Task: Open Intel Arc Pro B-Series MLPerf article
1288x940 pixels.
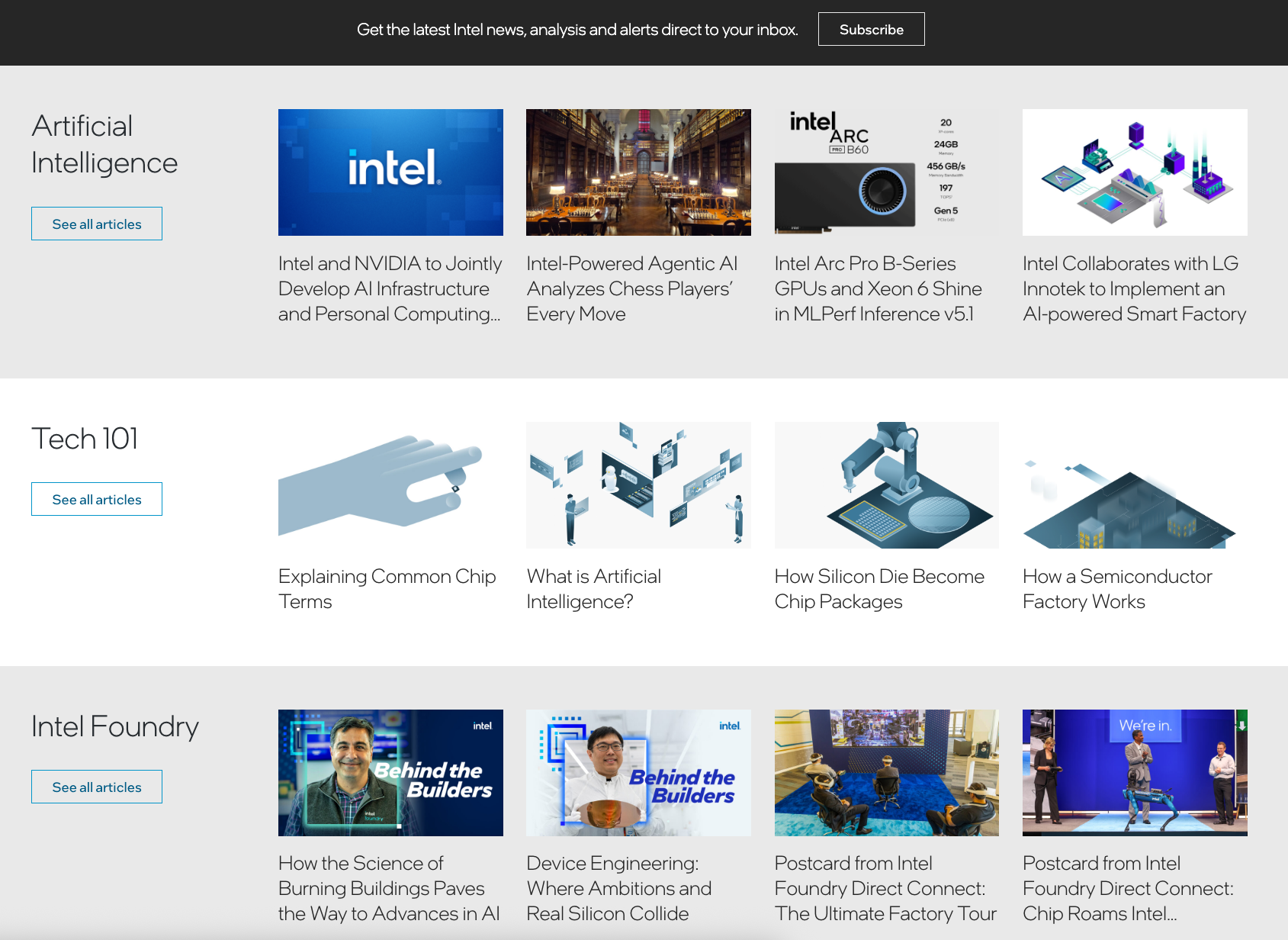Action: tap(878, 288)
